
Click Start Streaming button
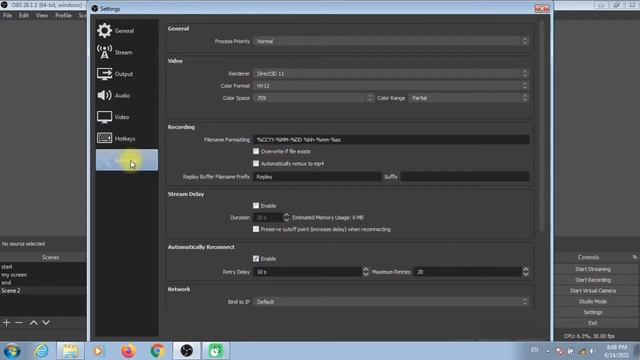coord(593,269)
